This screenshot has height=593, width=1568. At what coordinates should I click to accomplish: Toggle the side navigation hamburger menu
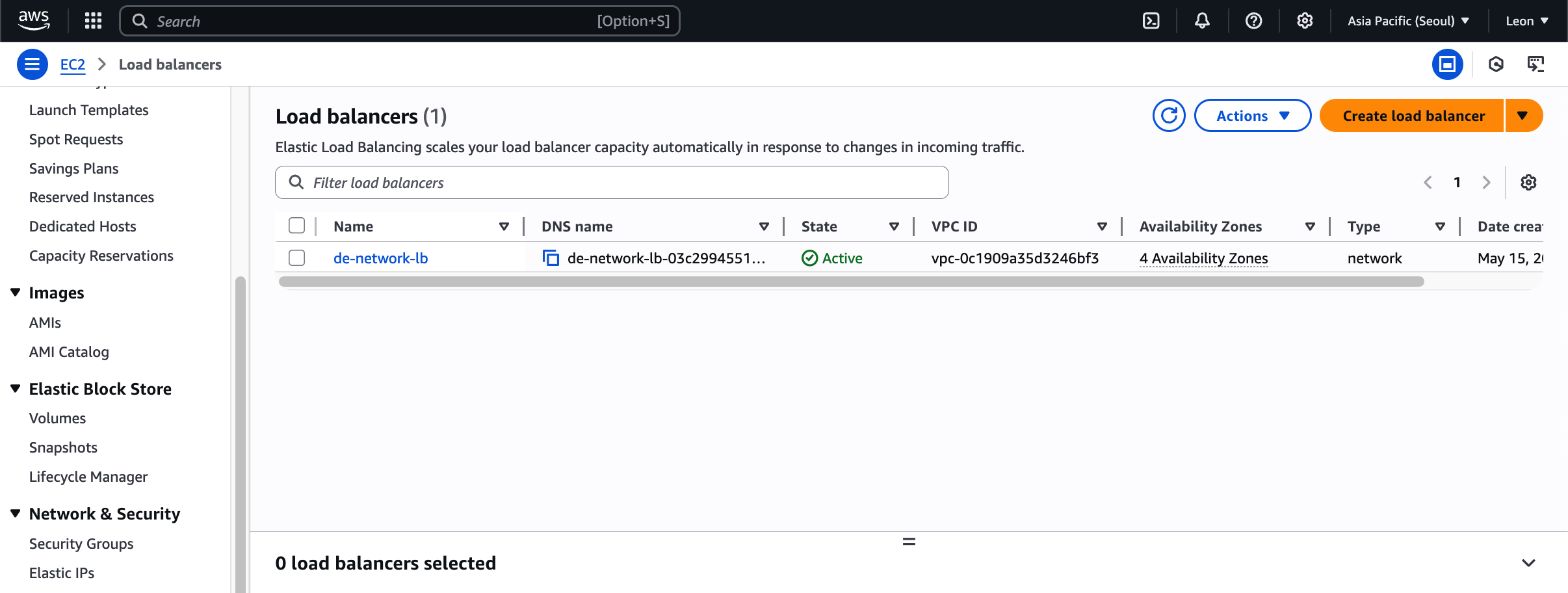32,64
